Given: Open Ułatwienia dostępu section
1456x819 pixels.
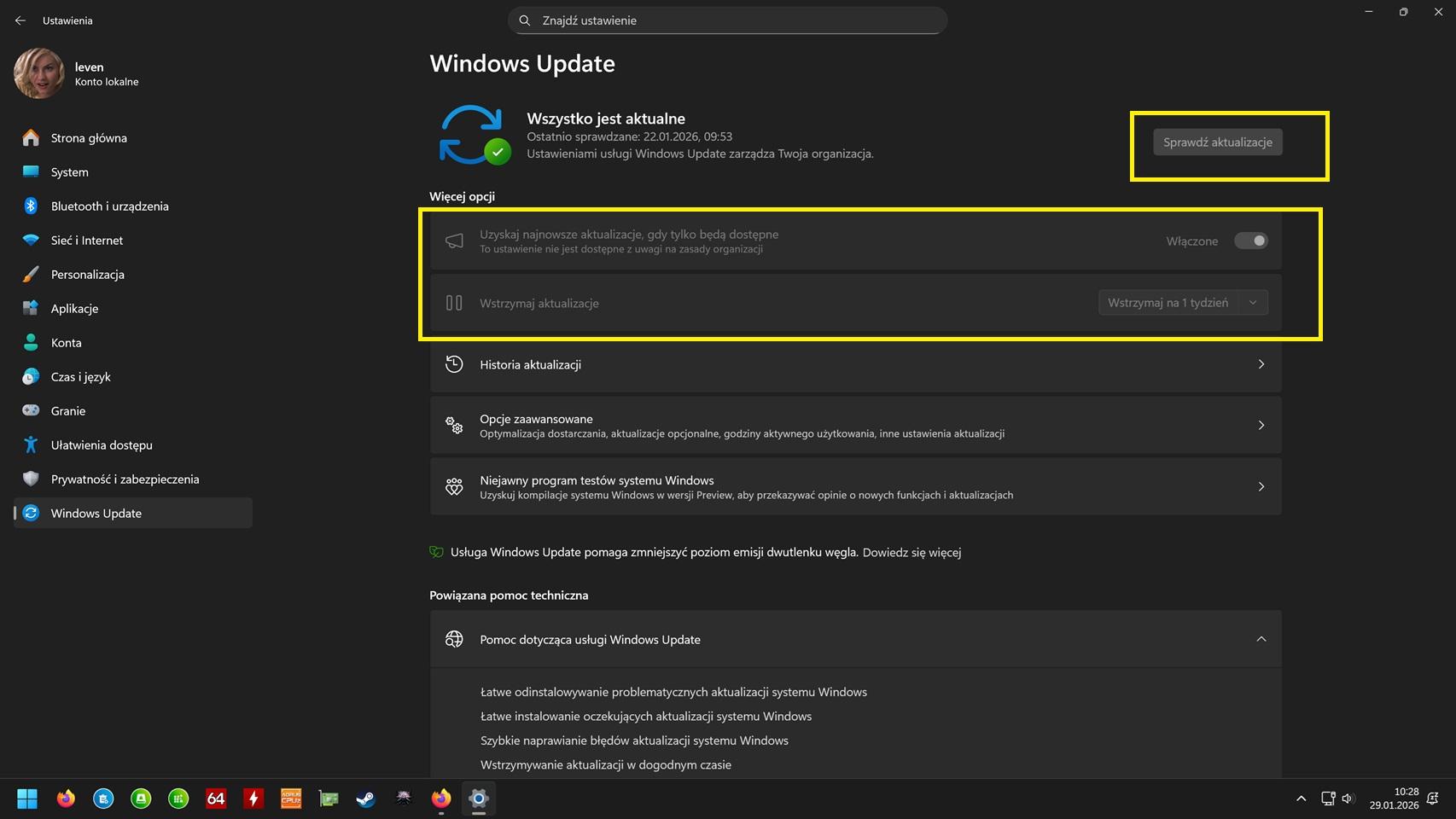Looking at the screenshot, I should coord(132,444).
